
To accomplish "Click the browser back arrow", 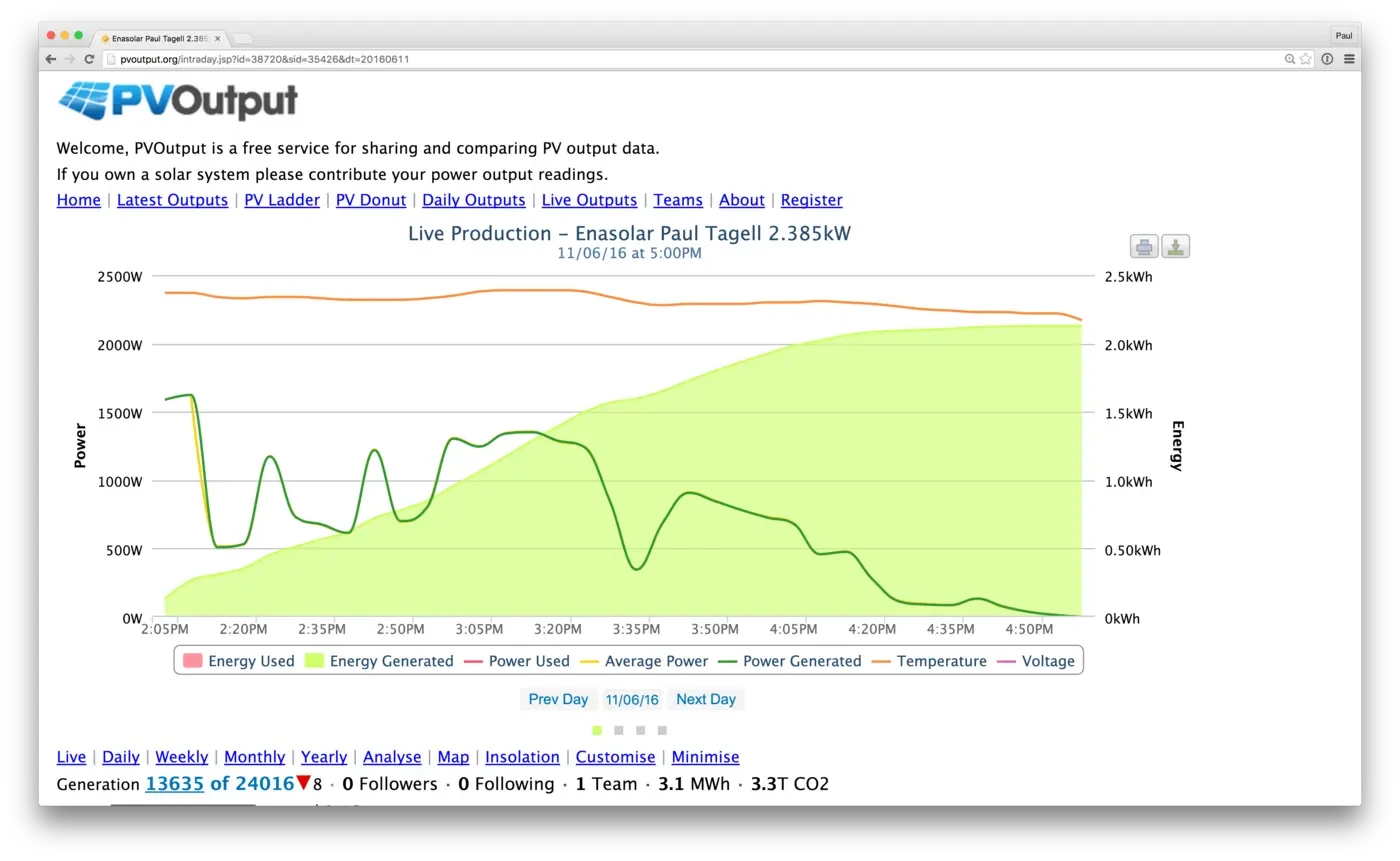I will [x=50, y=59].
